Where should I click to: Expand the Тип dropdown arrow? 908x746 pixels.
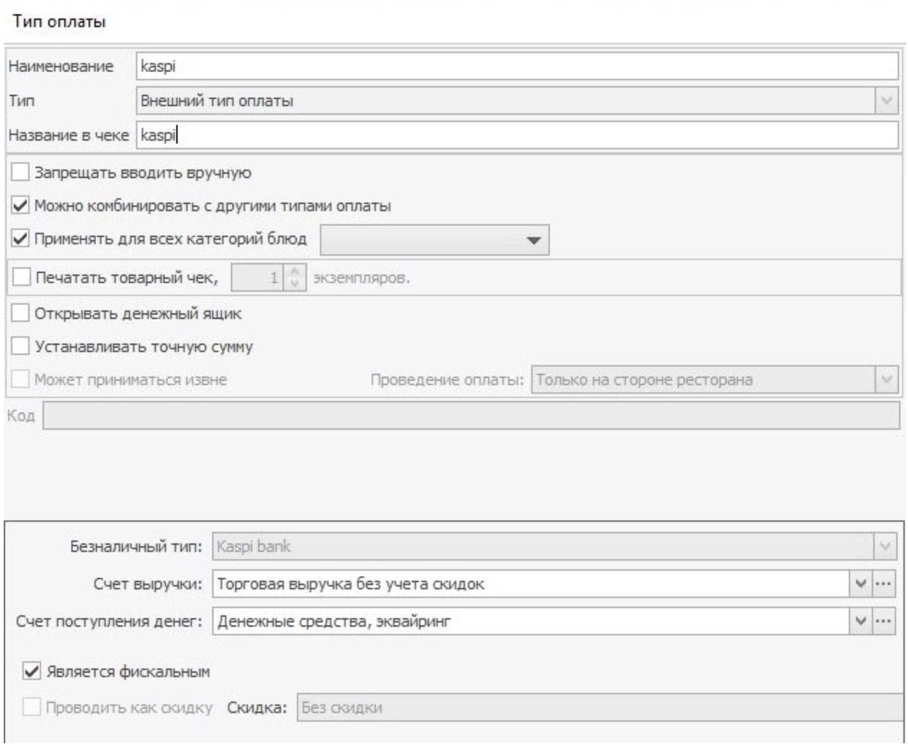tap(886, 101)
